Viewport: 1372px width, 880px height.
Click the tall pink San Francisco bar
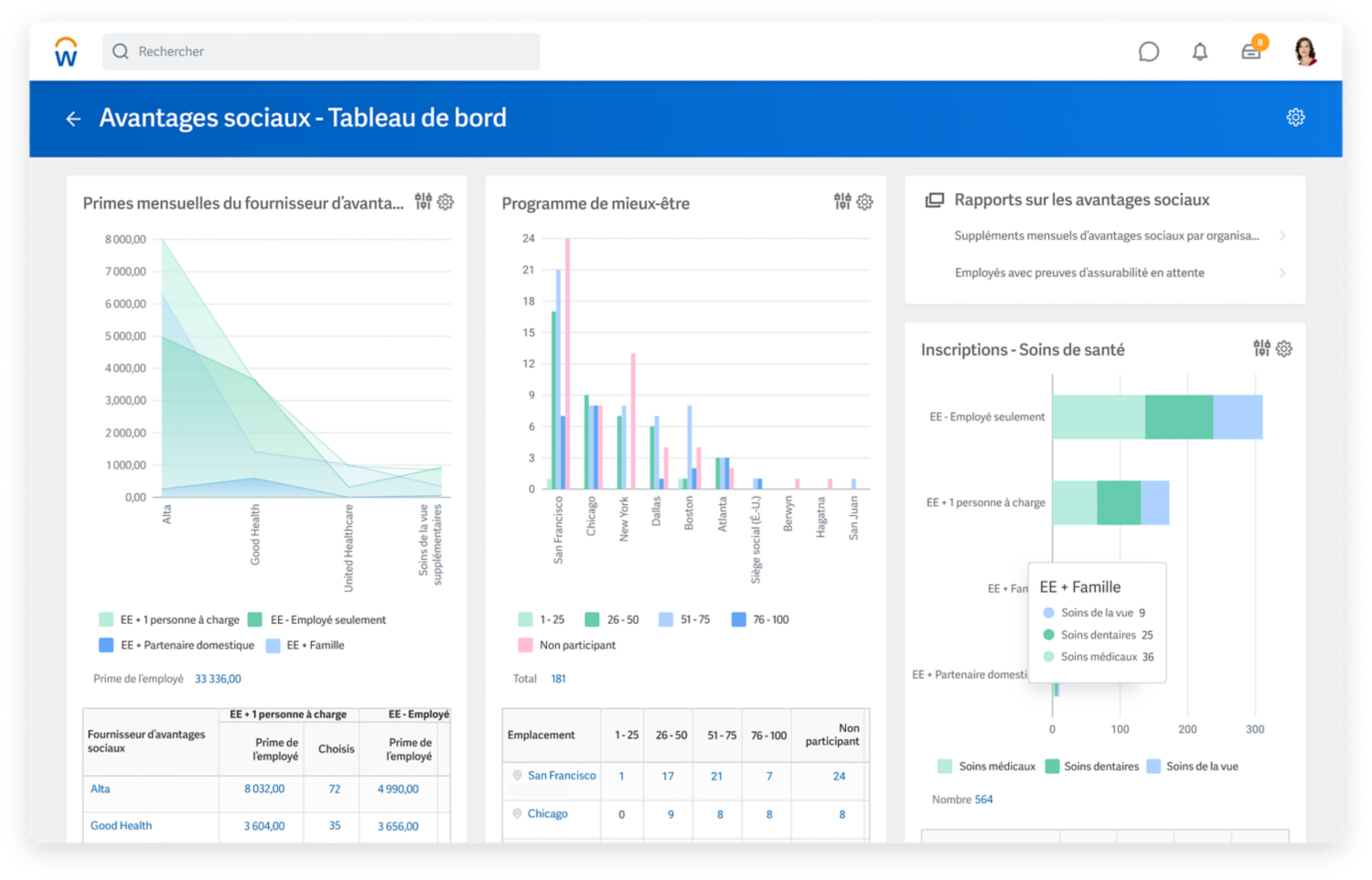click(567, 363)
